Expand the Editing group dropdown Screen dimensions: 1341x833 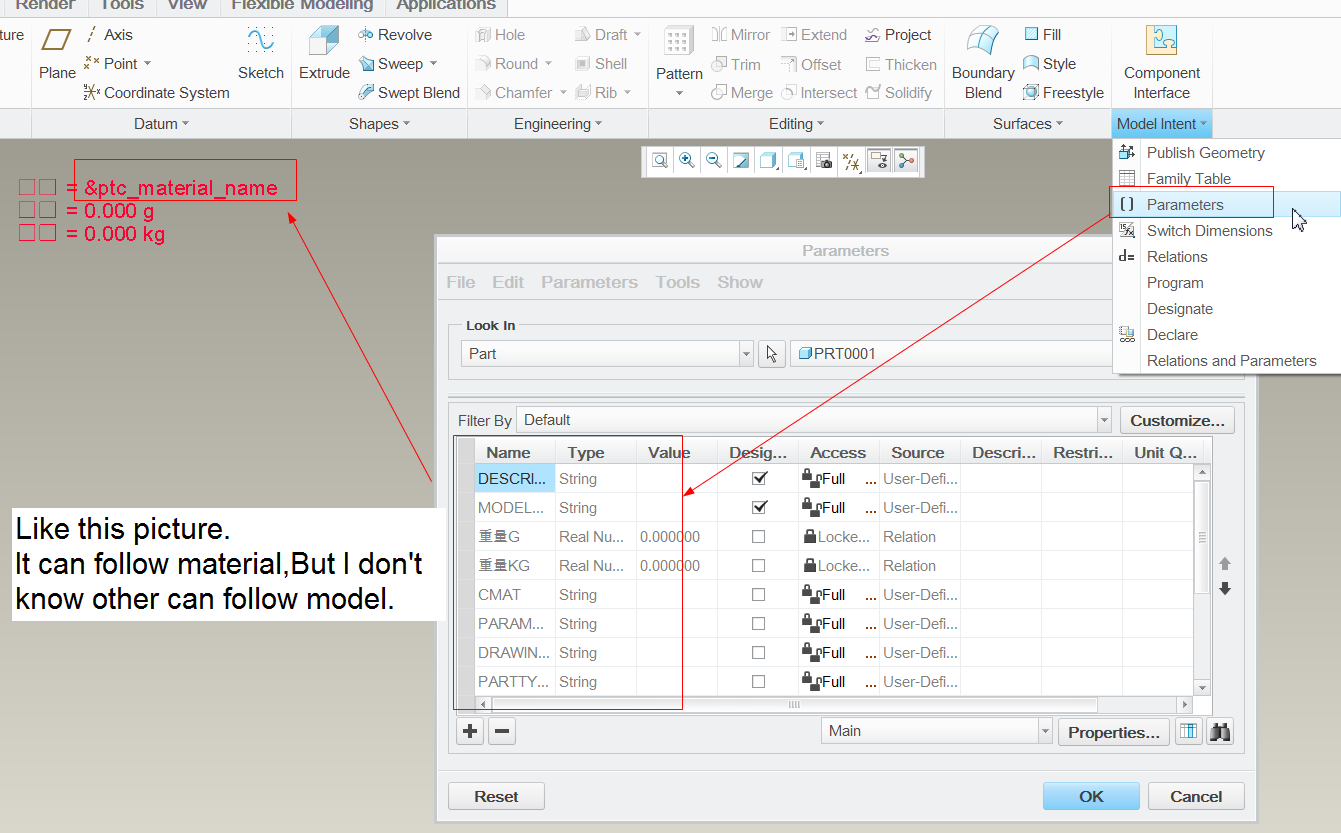[x=796, y=124]
